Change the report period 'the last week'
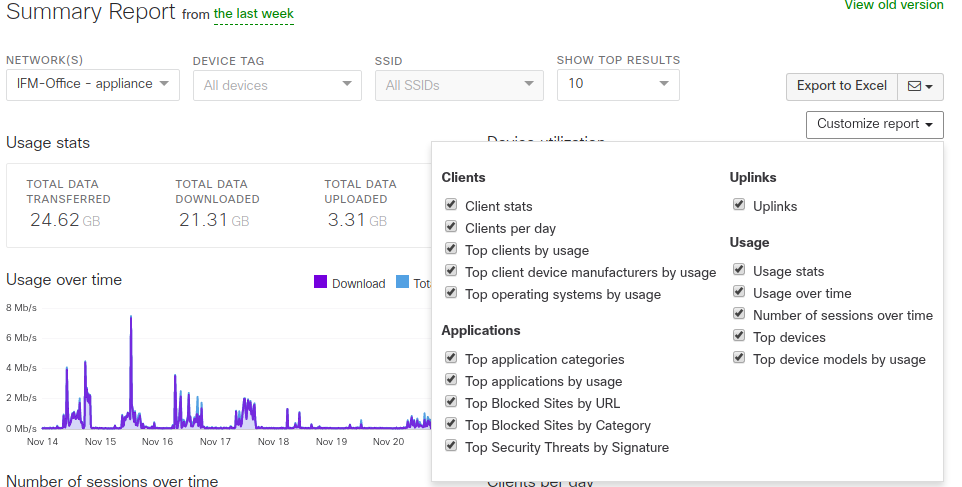The height and width of the screenshot is (487, 962). coord(253,14)
